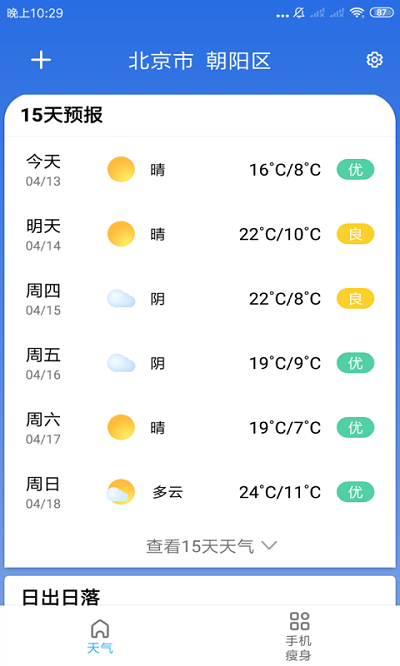This screenshot has height=666, width=400.
Task: Tap the sunny icon for today 04/13
Action: (x=121, y=169)
